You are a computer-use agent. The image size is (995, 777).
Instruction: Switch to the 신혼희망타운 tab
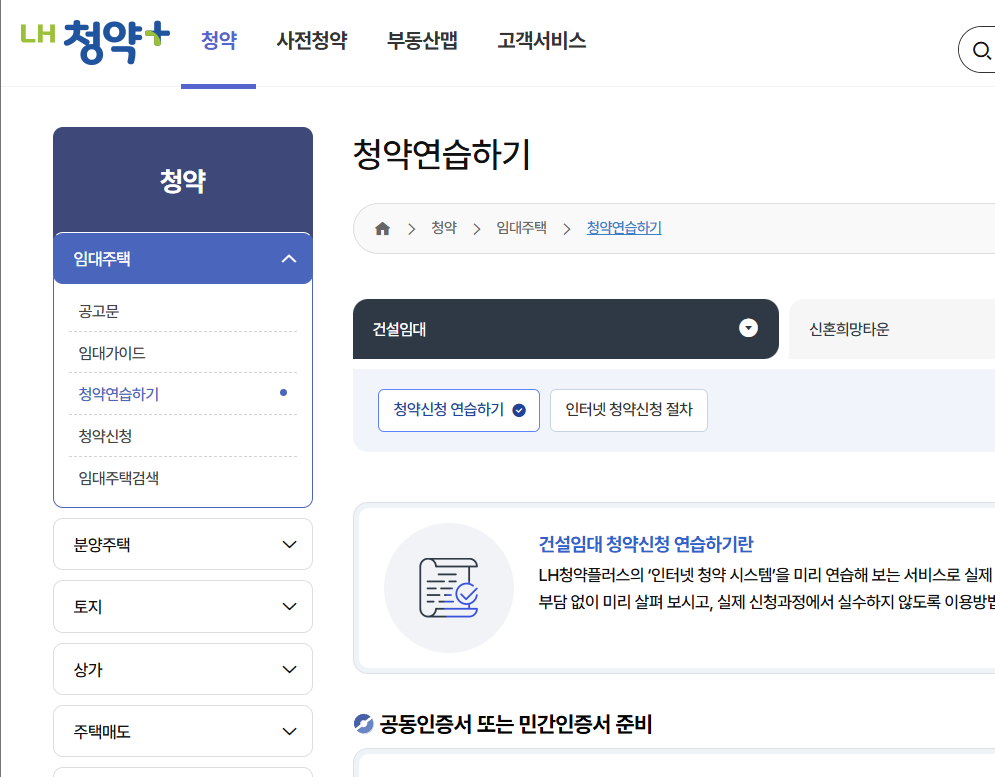892,329
